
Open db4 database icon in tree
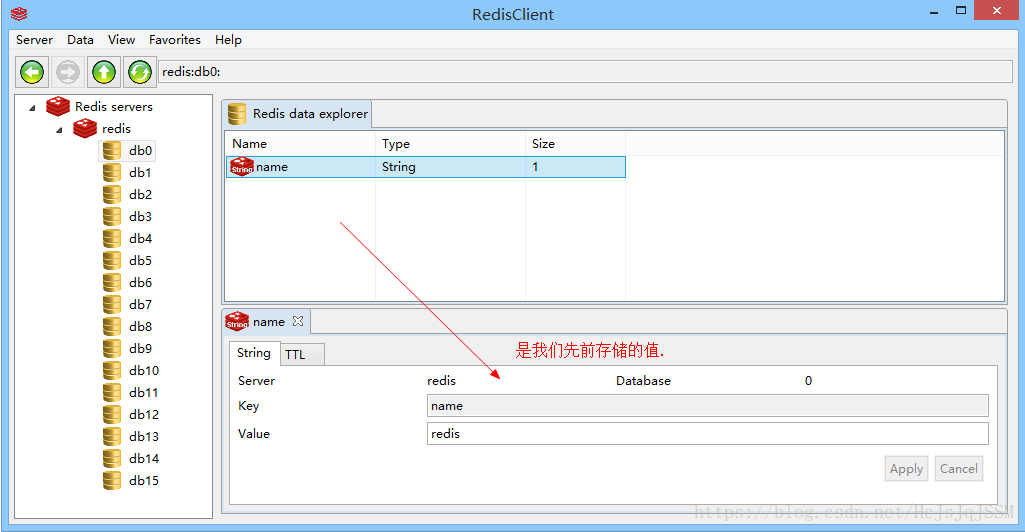pyautogui.click(x=112, y=239)
